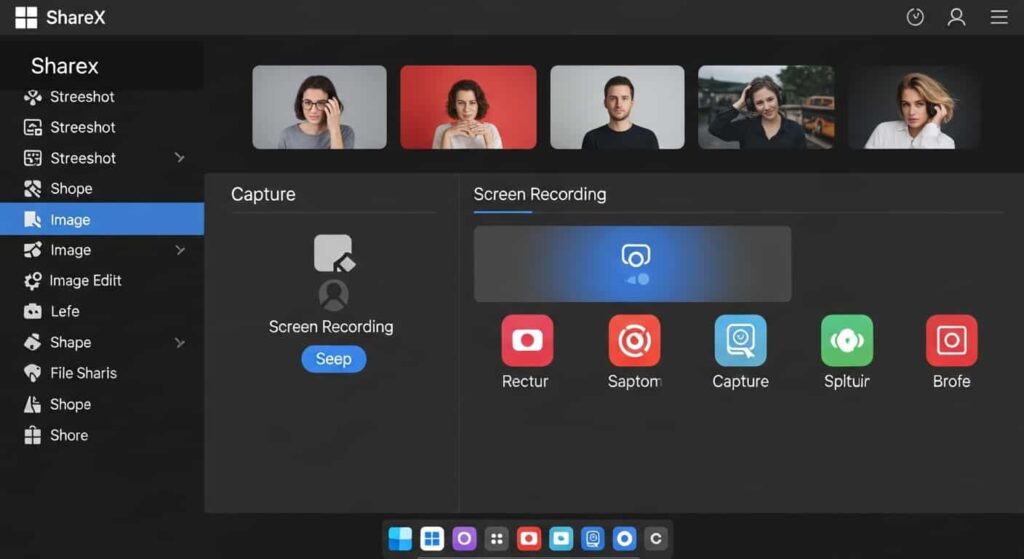Click the icon beside second Streeshot item
Viewport: 1024px width, 559px height.
(x=33, y=127)
